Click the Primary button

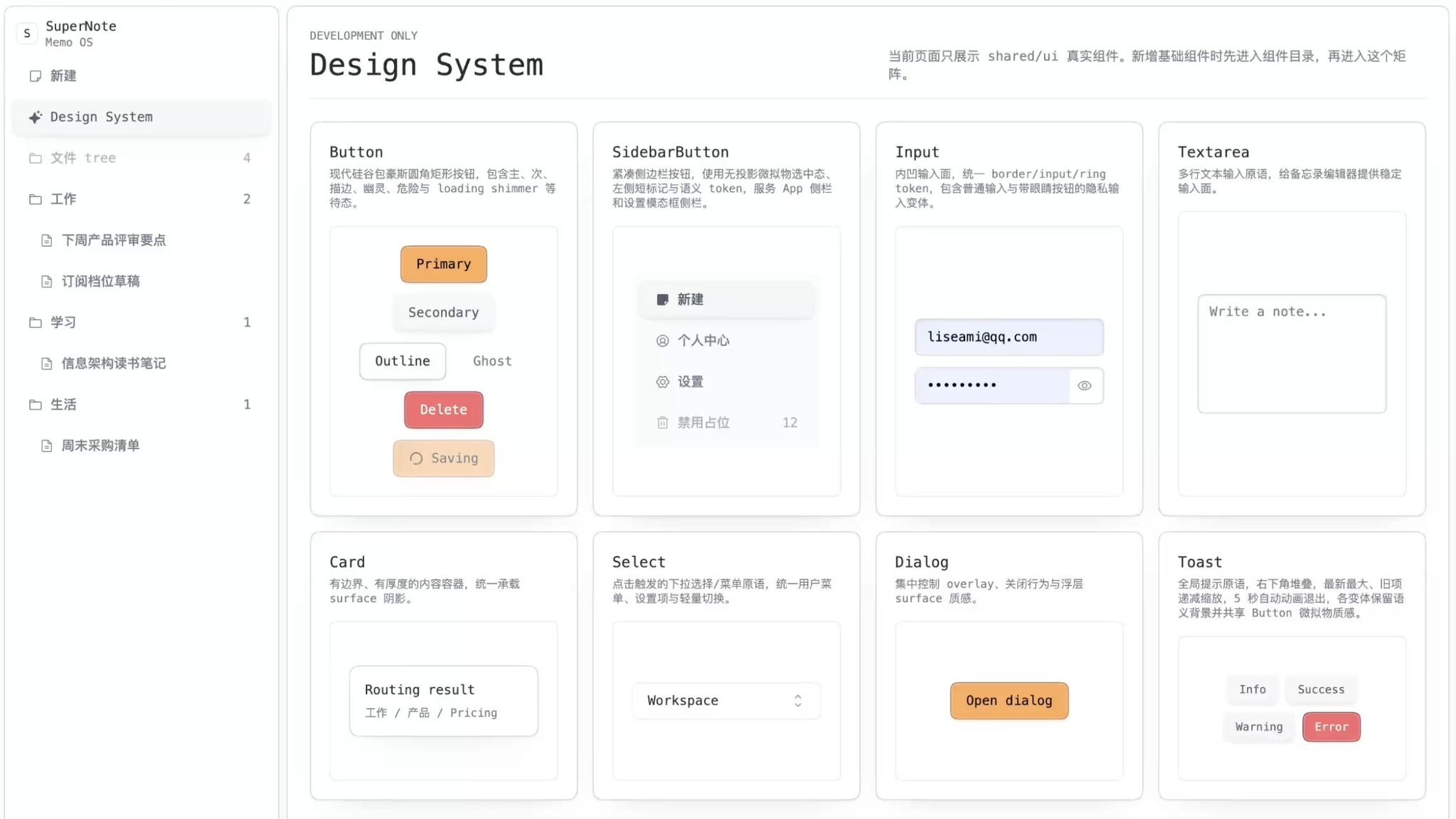click(443, 264)
